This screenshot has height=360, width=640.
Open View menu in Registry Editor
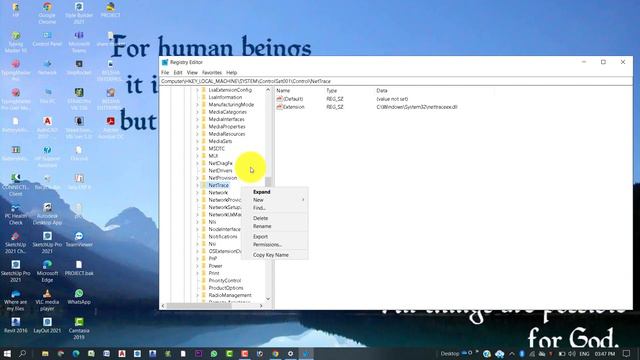(192, 73)
